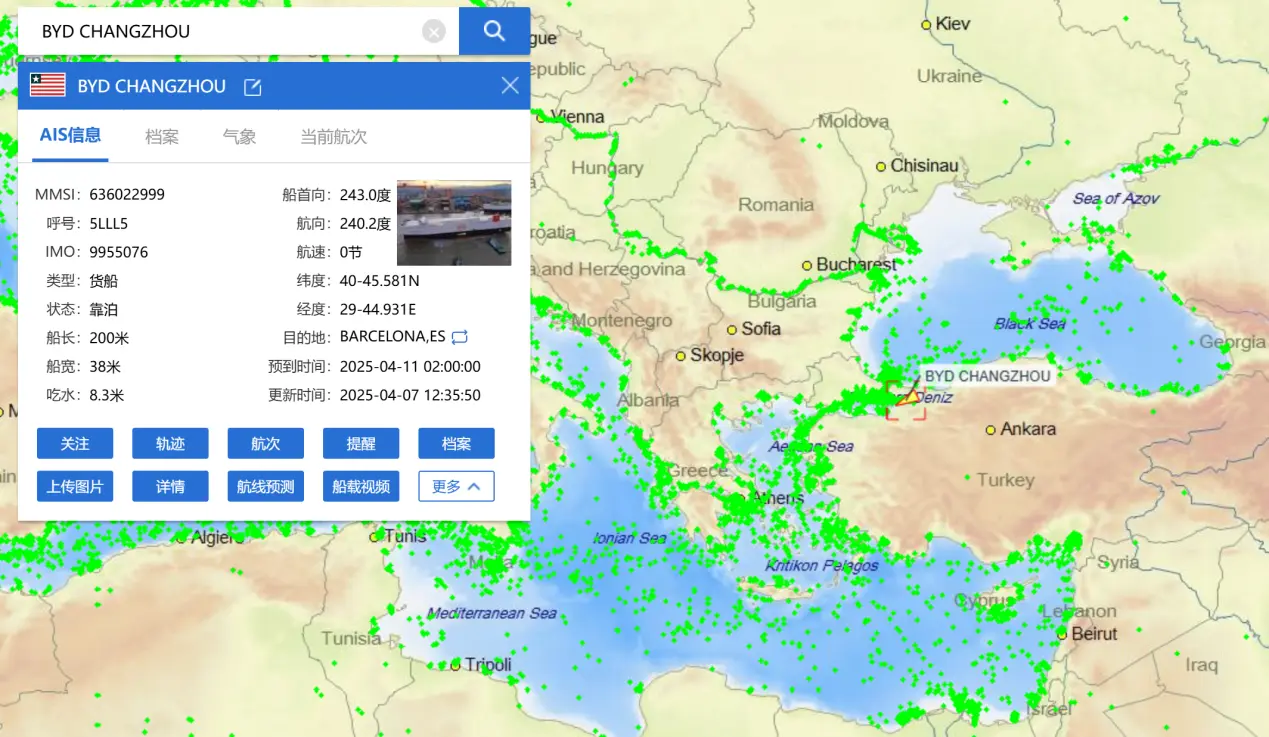The height and width of the screenshot is (737, 1269).
Task: Collapse the 更多 options expander
Action: click(456, 486)
